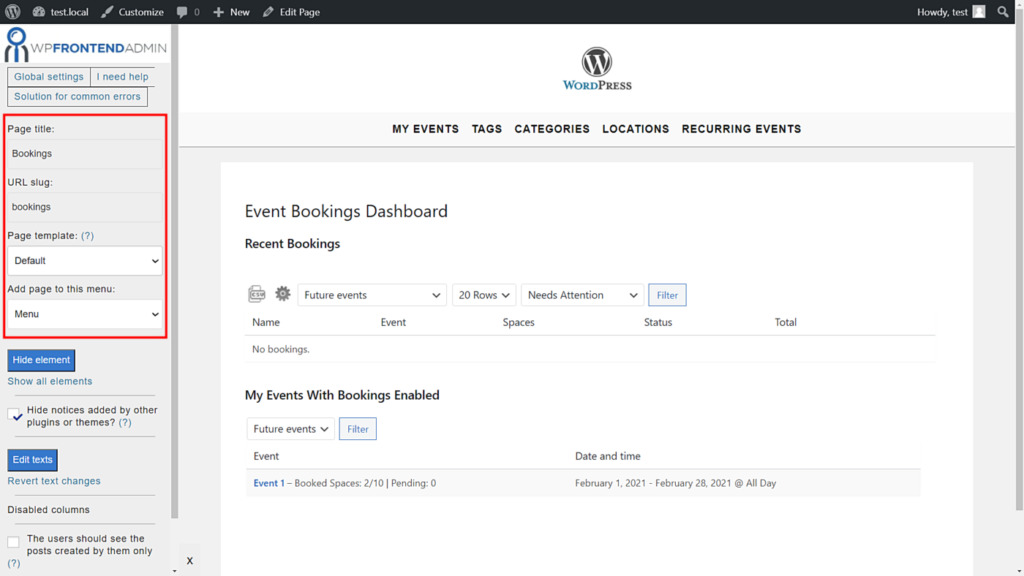The height and width of the screenshot is (576, 1024).
Task: Open Event 1 booking details
Action: click(269, 483)
